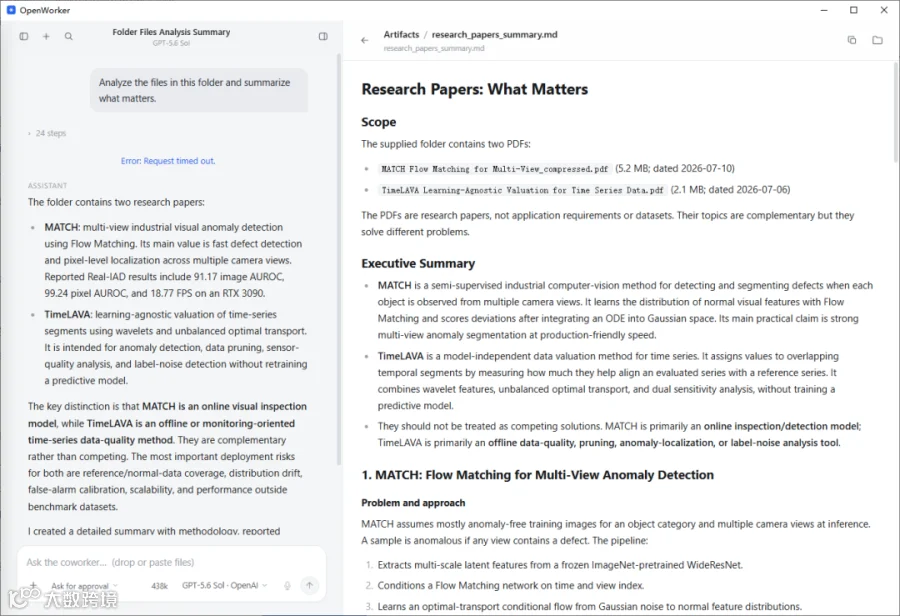
Task: Click the 438k token count
Action: (159, 586)
